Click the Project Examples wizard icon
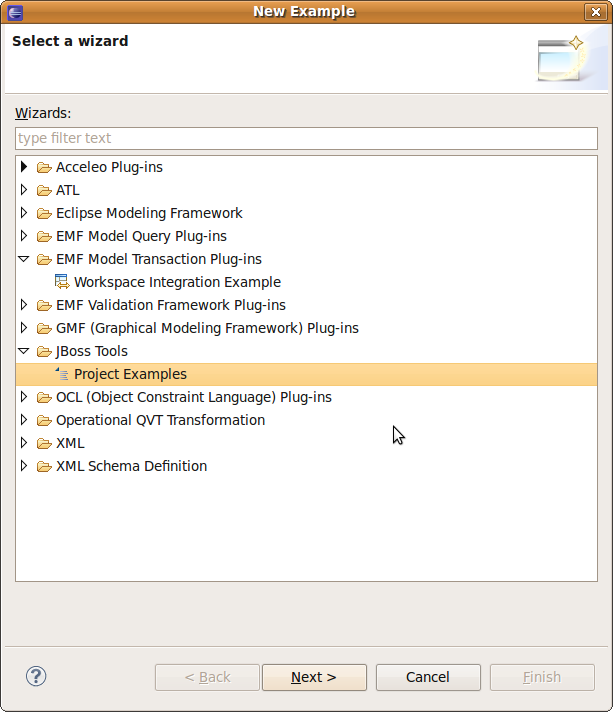 pyautogui.click(x=62, y=374)
